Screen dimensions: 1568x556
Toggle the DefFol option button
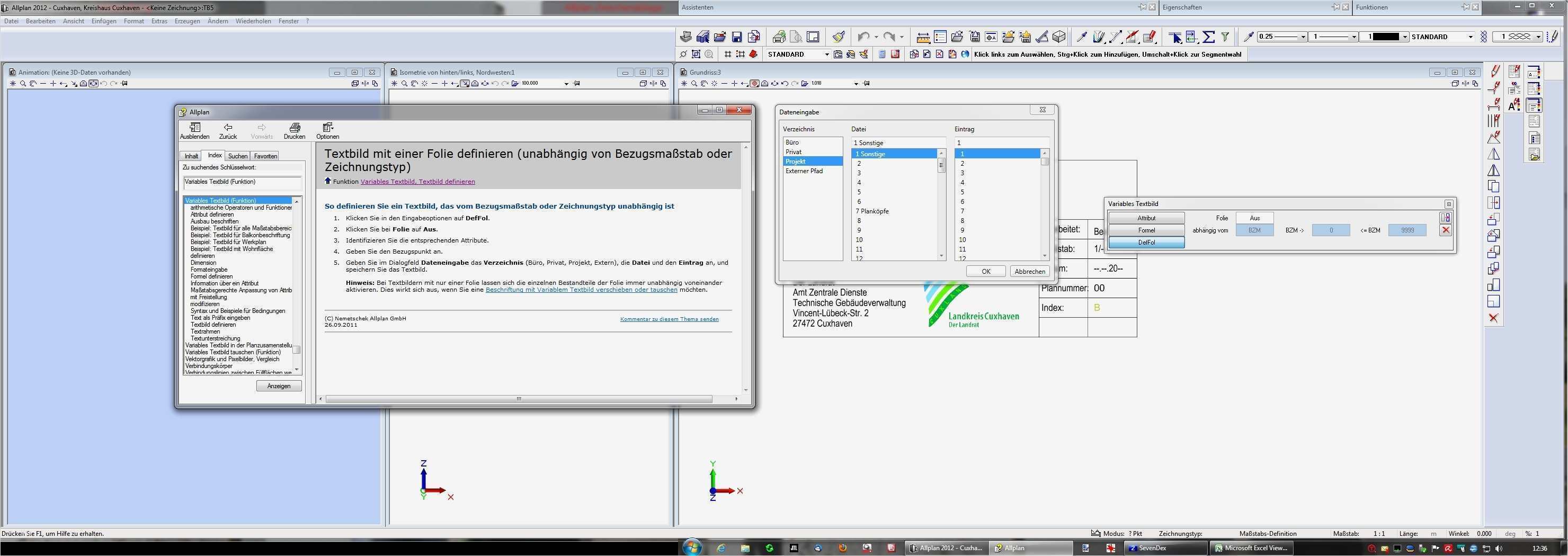tap(1146, 242)
